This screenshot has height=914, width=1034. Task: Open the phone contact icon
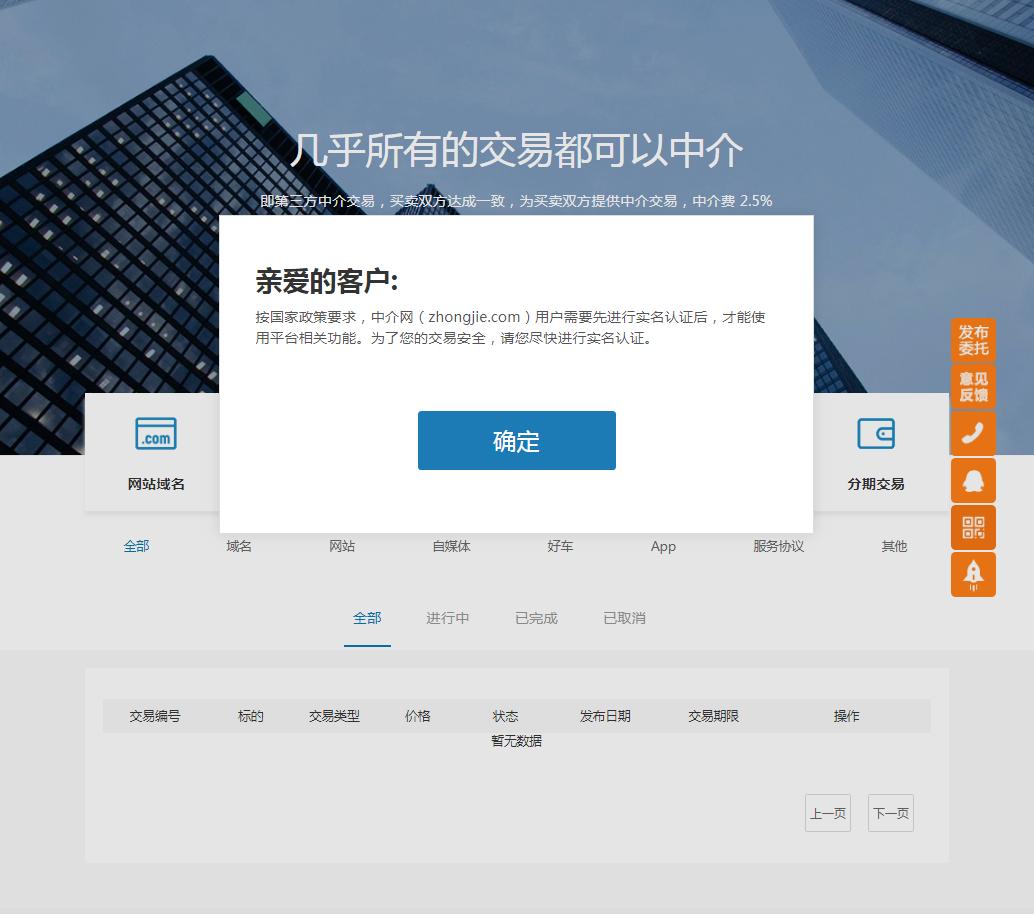click(973, 433)
